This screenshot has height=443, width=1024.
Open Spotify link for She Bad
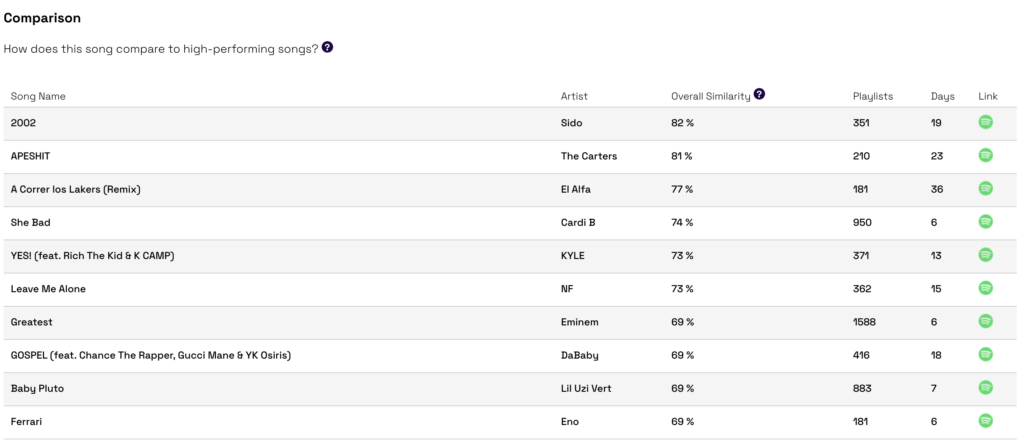click(985, 222)
